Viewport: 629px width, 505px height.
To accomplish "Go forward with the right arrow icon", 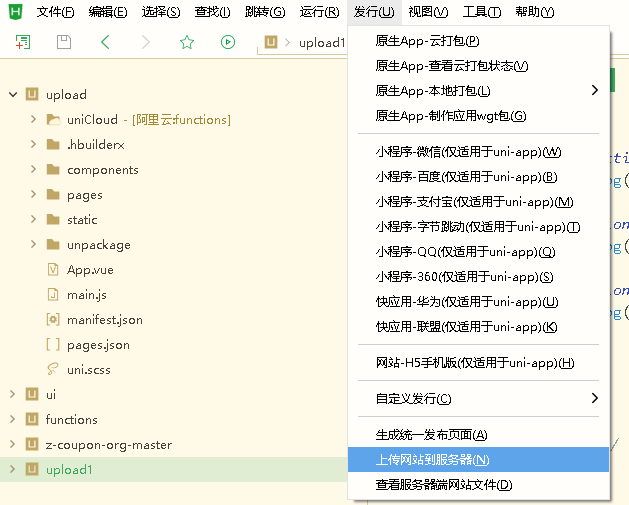I will 146,42.
